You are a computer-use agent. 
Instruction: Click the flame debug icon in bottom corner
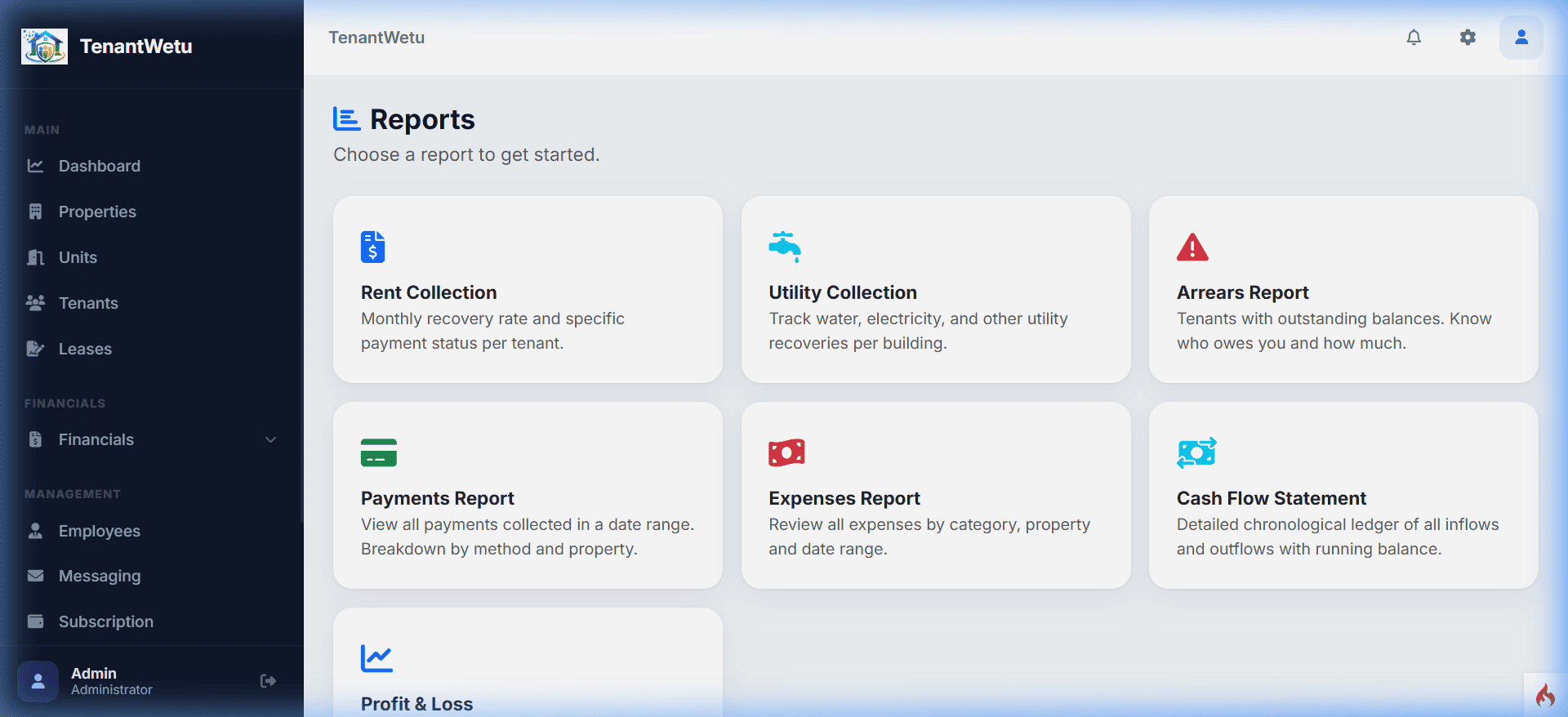1545,695
